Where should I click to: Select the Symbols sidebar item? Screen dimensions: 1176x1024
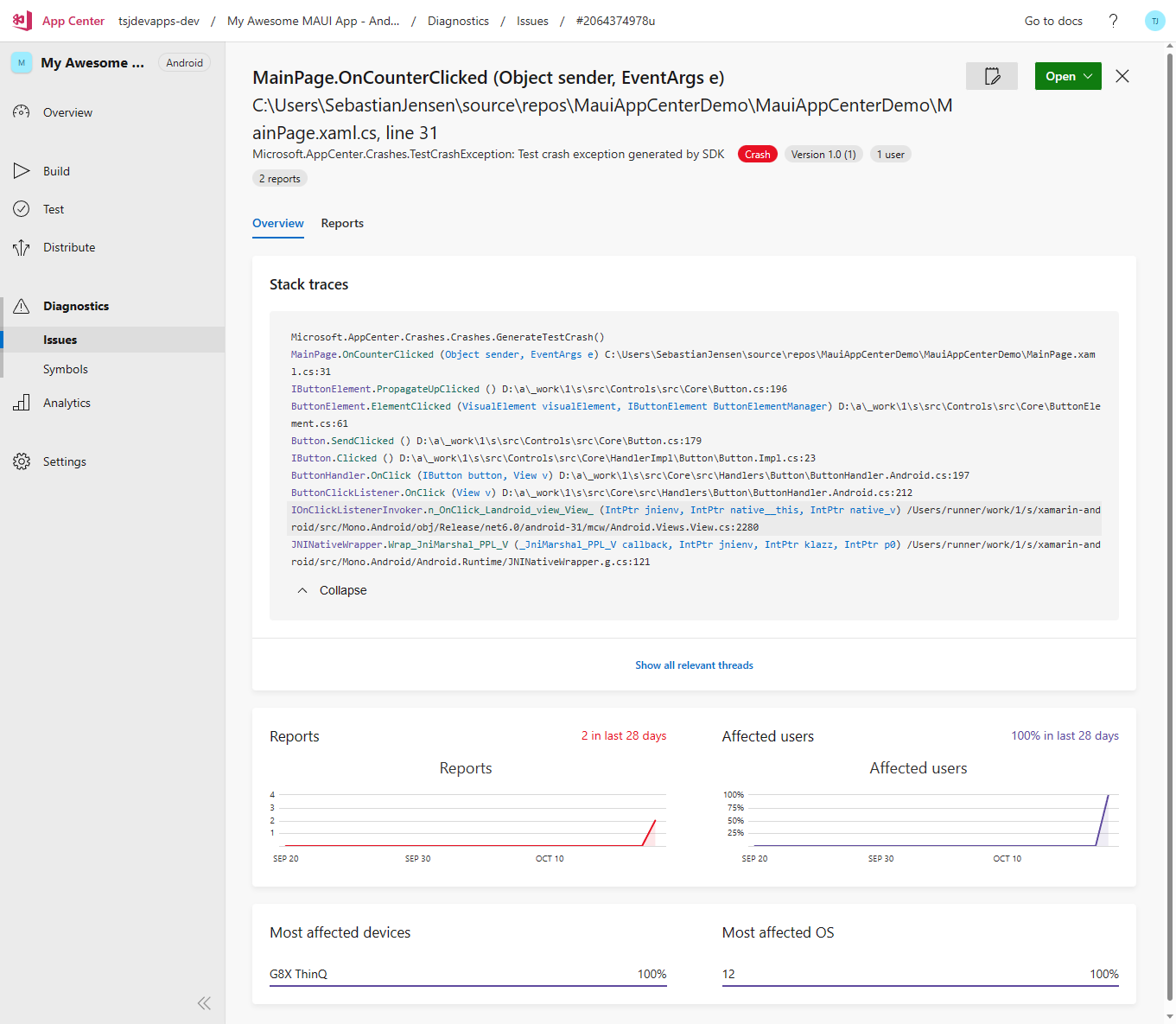pos(66,369)
